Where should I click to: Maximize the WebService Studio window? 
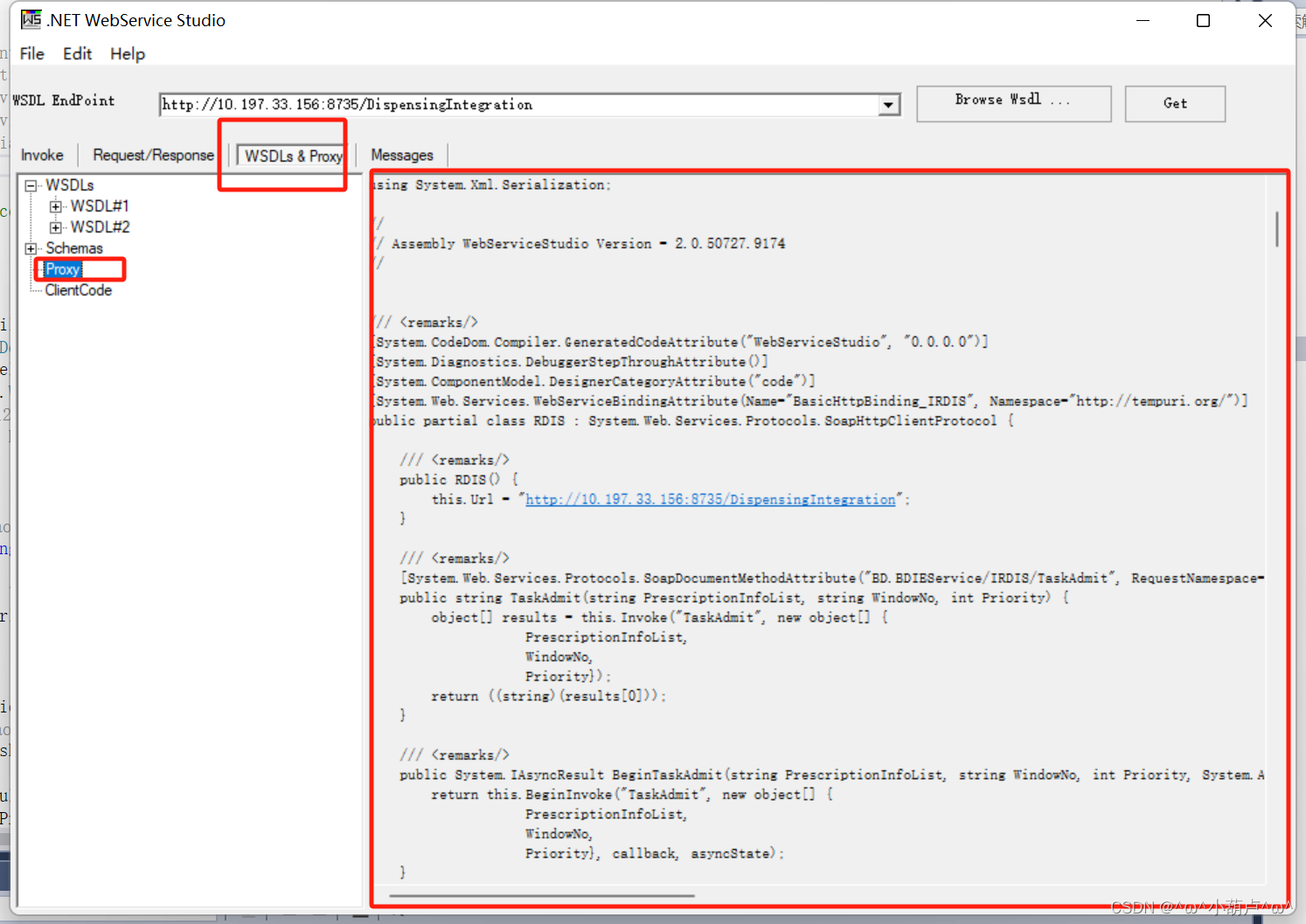click(1204, 20)
